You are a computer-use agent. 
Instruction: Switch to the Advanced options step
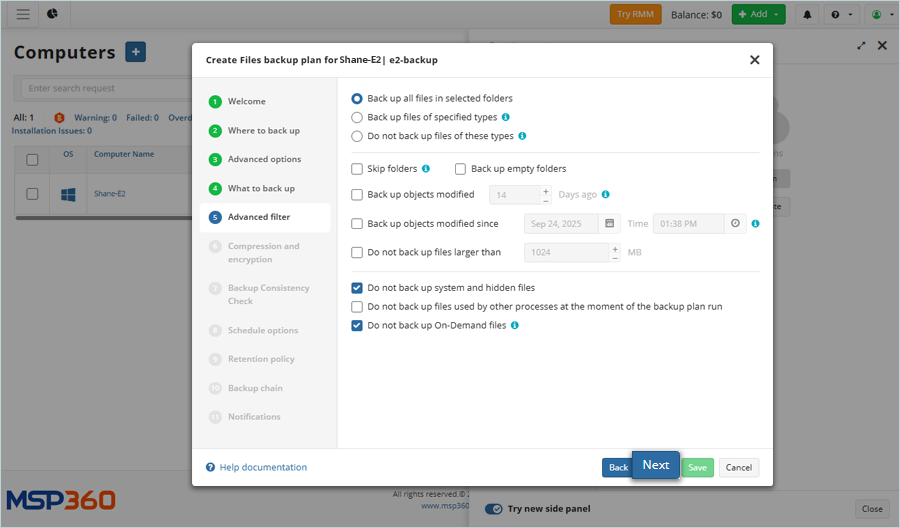coord(264,159)
